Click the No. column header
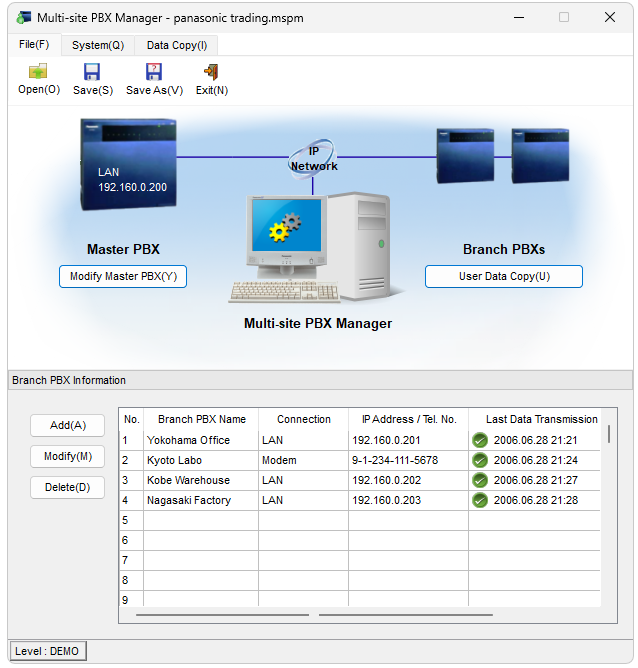The height and width of the screenshot is (668, 638). [x=132, y=419]
